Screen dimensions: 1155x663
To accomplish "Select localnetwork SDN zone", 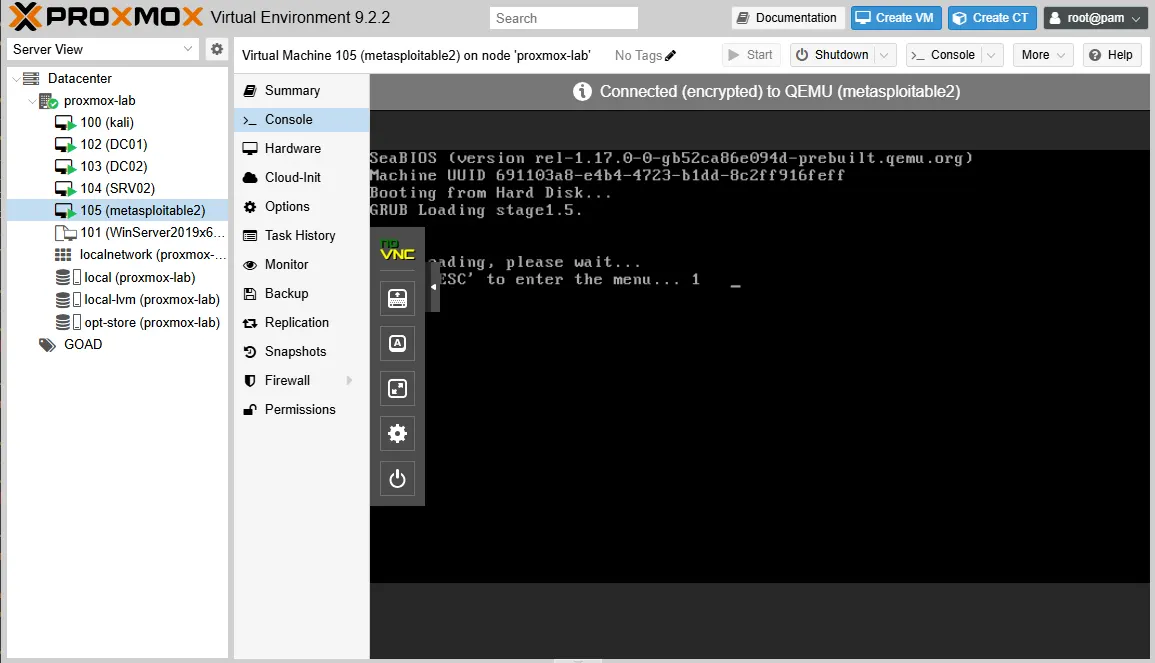I will click(x=117, y=255).
